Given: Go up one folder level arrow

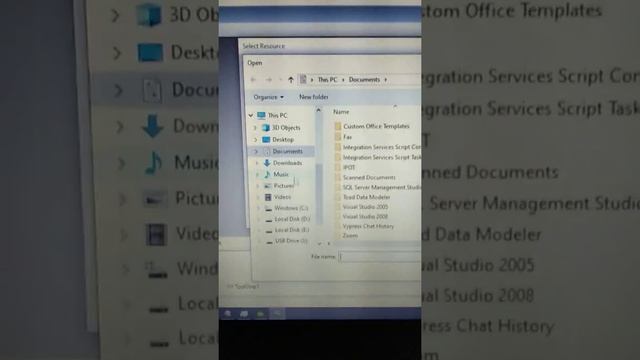Looking at the screenshot, I should pyautogui.click(x=291, y=80).
